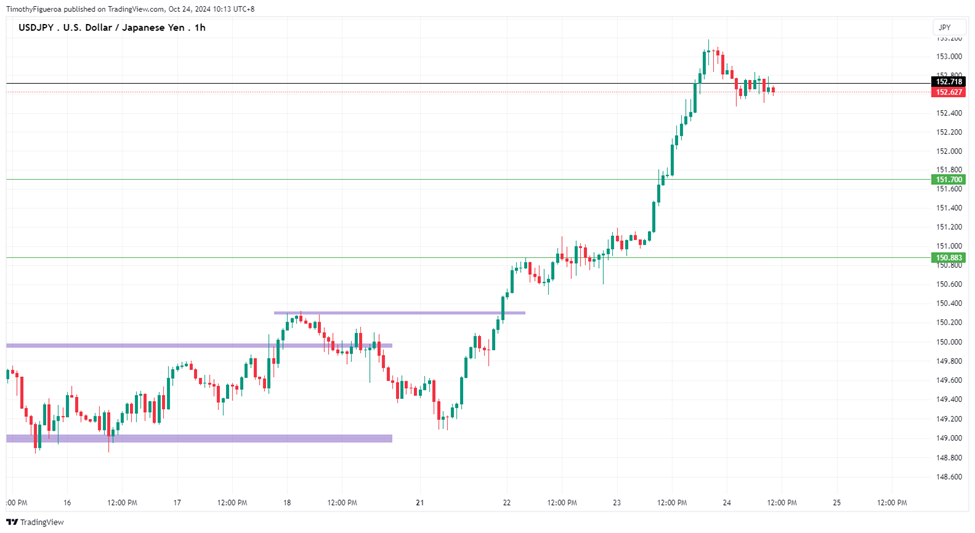Select the purple line near 150.300
Image resolution: width=975 pixels, height=533 pixels.
tap(399, 313)
